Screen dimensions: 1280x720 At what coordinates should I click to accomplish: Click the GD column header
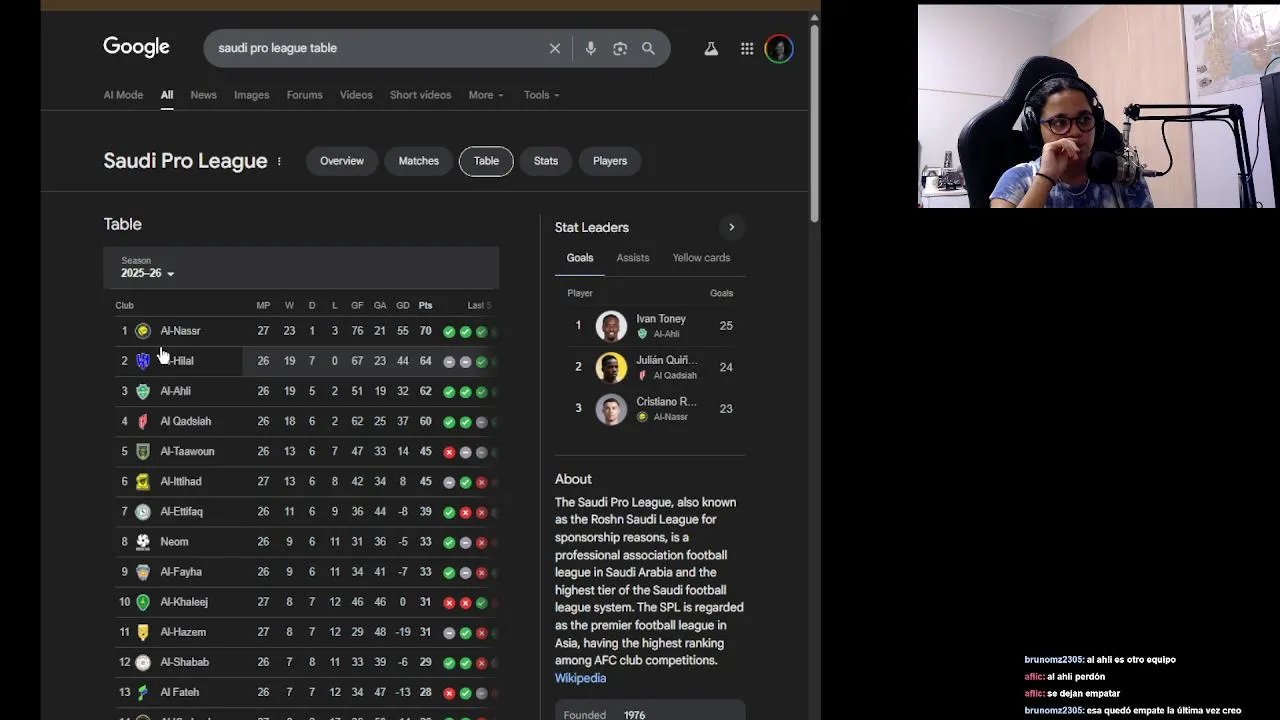pyautogui.click(x=402, y=305)
